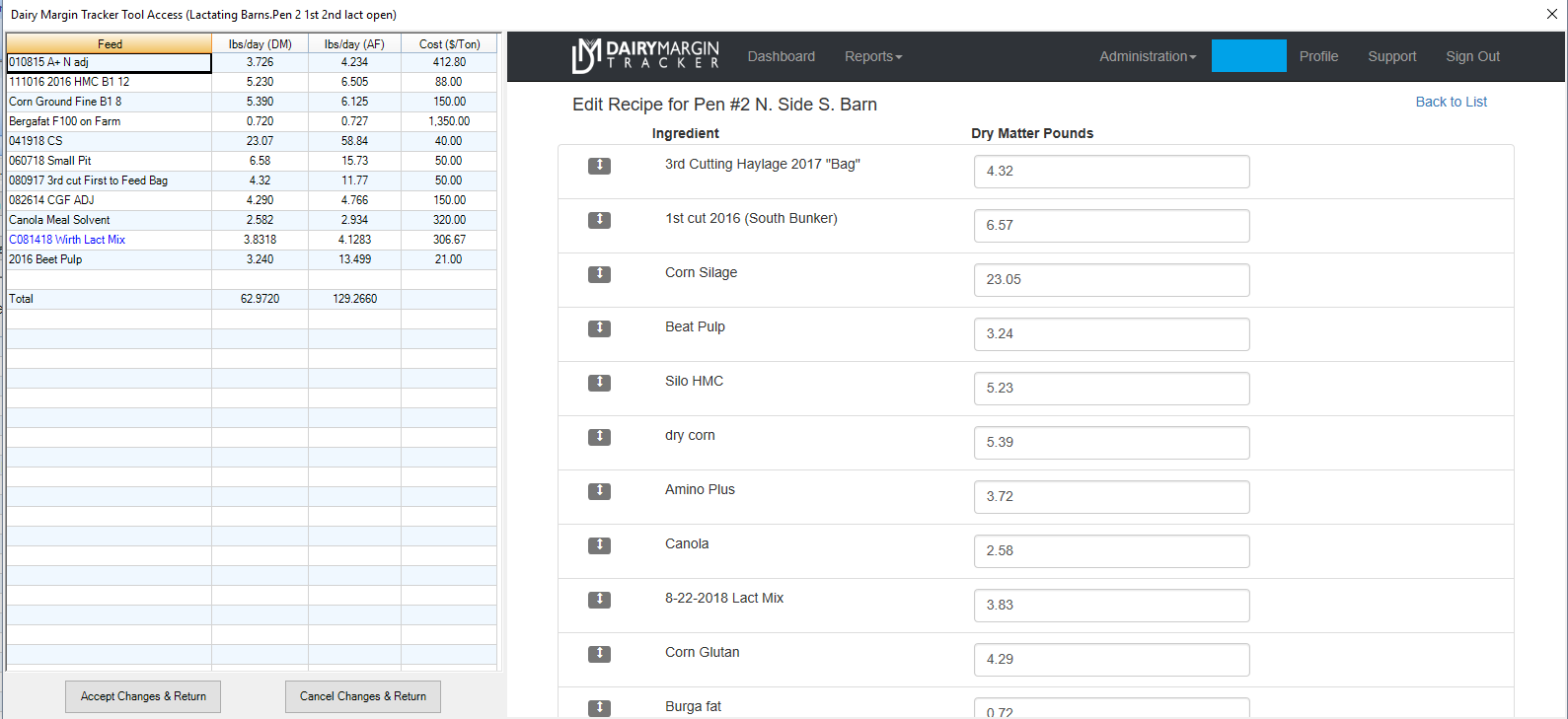Image resolution: width=1568 pixels, height=719 pixels.
Task: Click cost cell 1,350.00 for Bergafat
Action: (449, 121)
